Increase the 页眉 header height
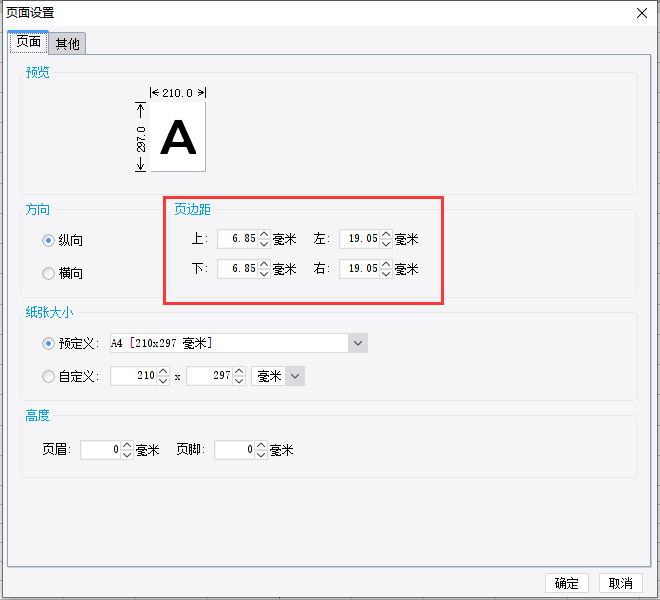 (127, 445)
